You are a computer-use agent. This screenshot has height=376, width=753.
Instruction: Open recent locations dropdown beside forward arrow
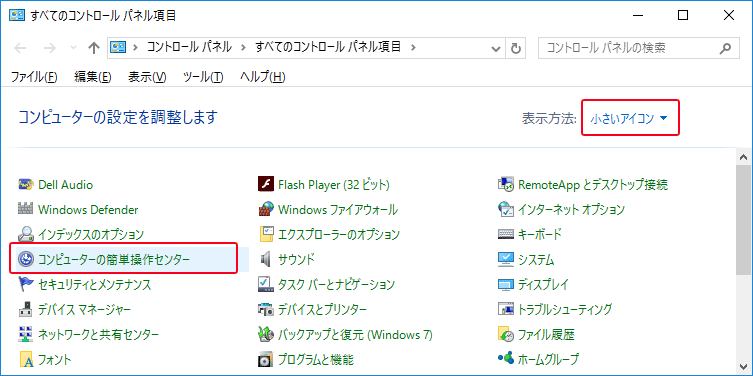click(x=73, y=48)
